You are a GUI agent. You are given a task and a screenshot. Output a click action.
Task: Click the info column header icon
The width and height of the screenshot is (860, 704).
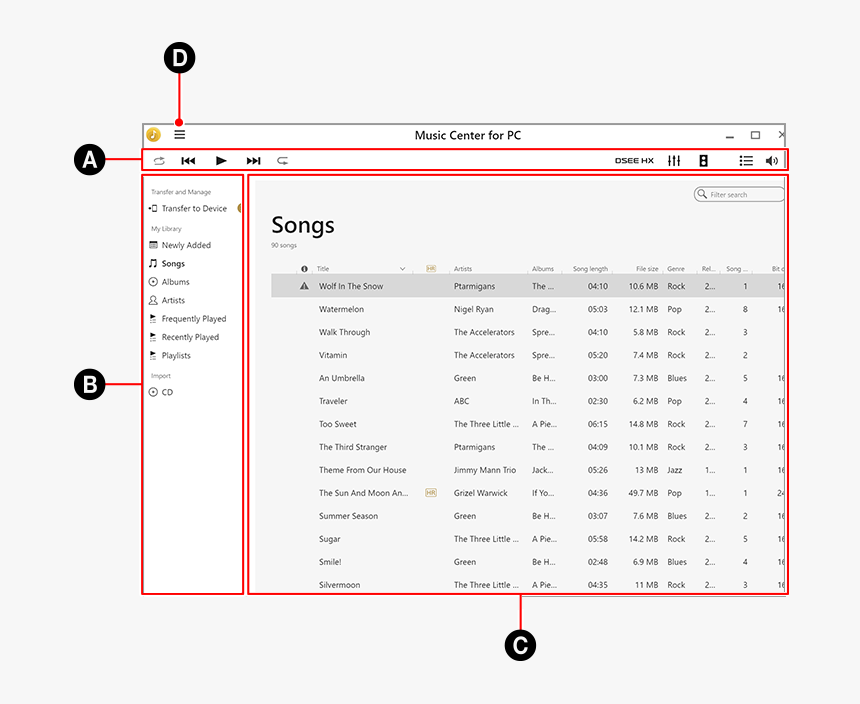click(x=304, y=269)
